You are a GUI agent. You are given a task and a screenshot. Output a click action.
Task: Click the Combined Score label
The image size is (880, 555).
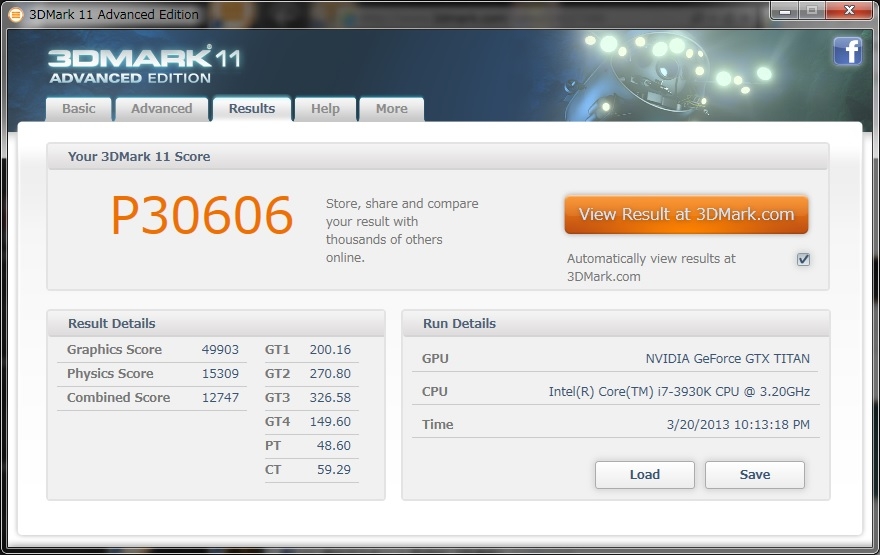(118, 398)
